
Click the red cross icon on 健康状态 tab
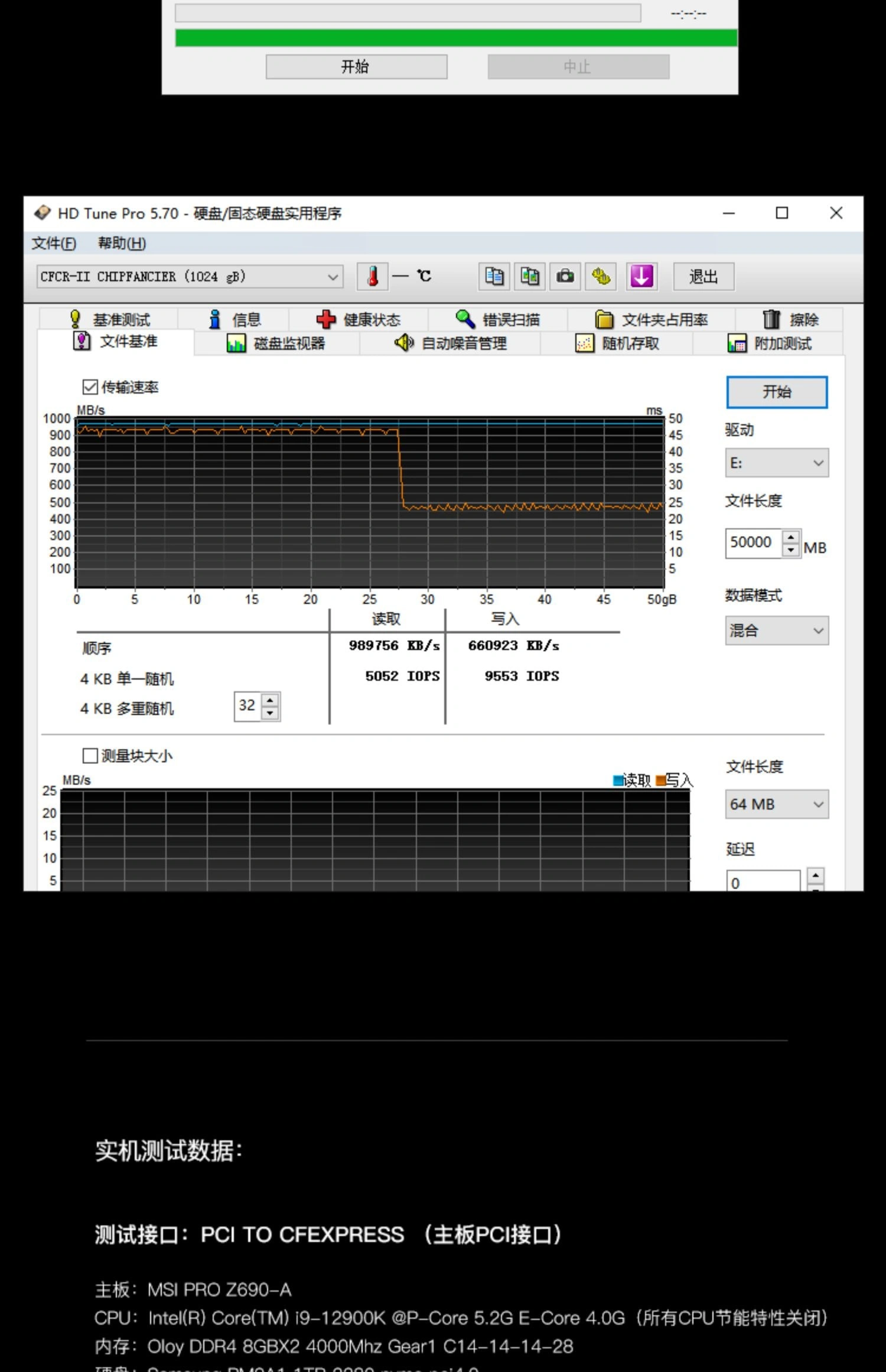(326, 319)
